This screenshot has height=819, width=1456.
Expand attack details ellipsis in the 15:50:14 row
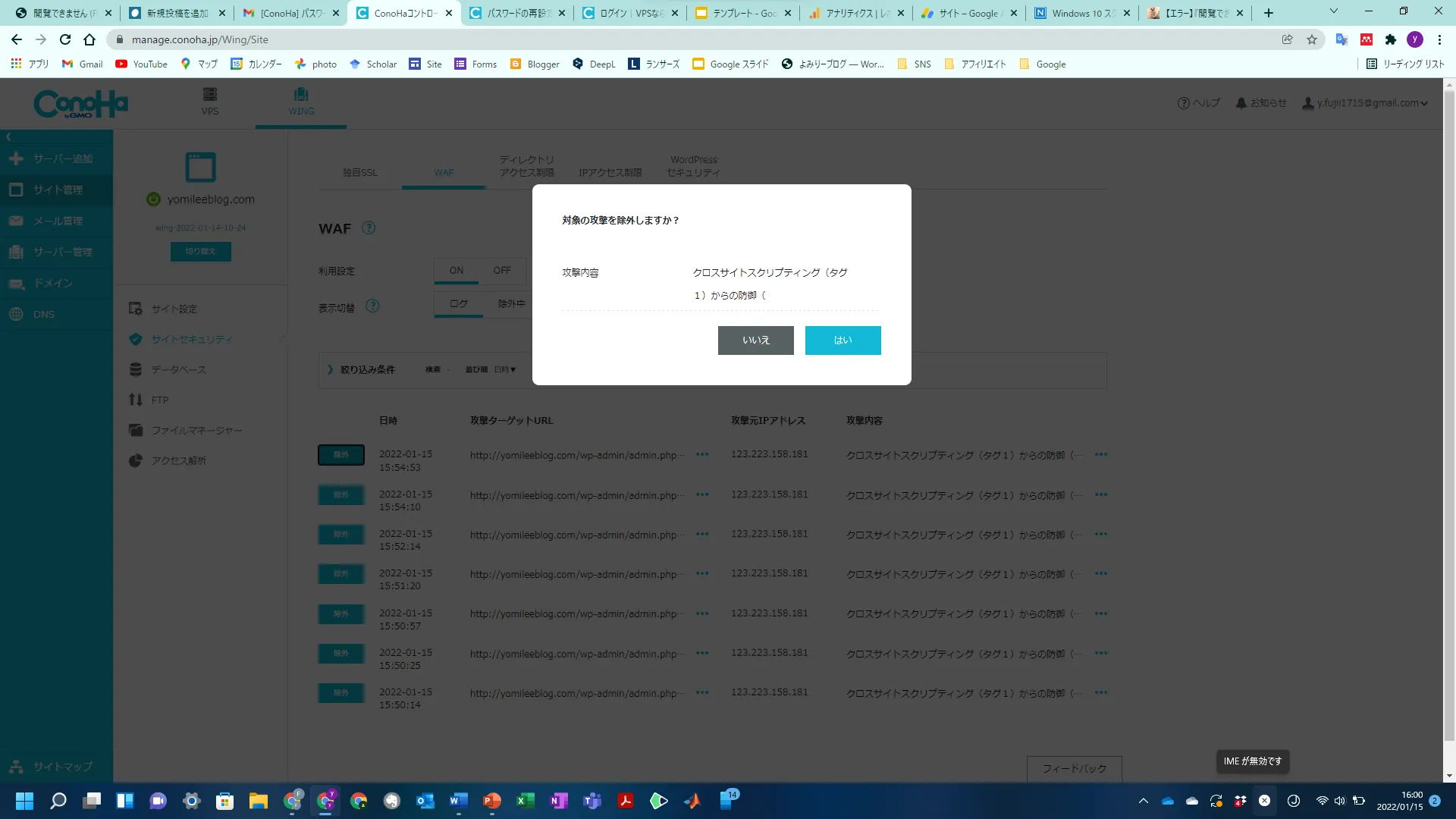tap(1101, 693)
